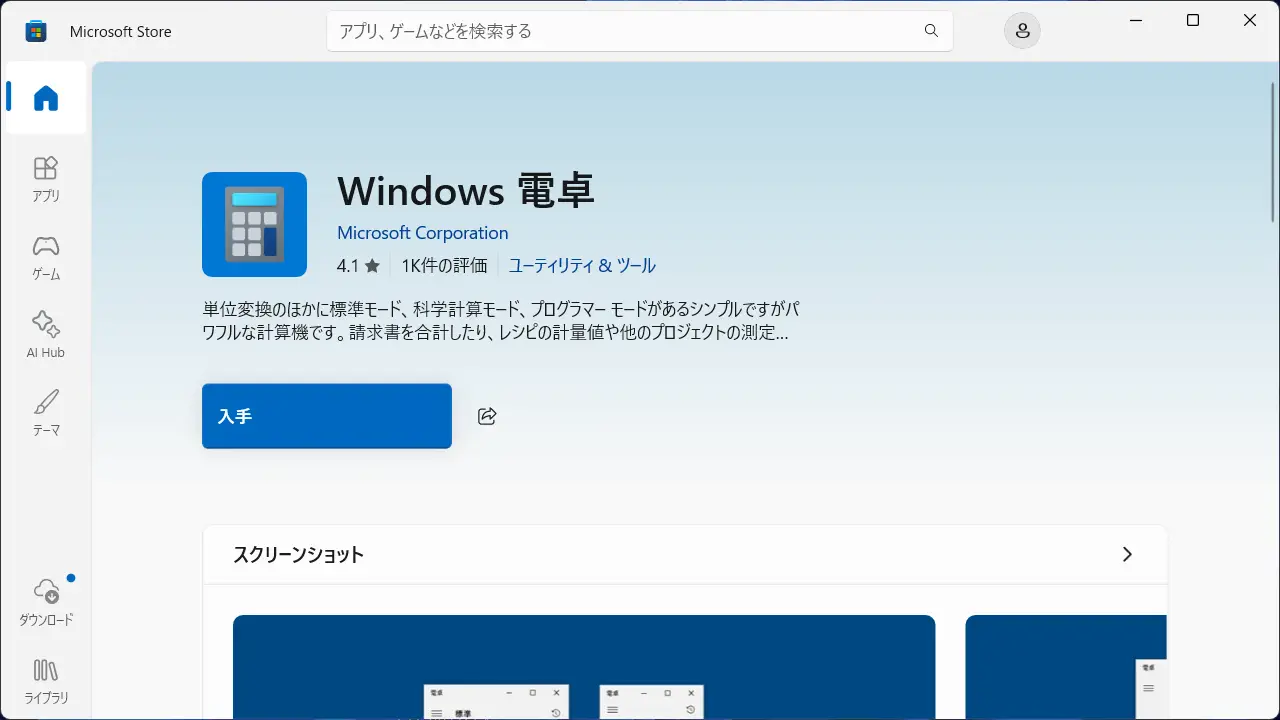Viewport: 1280px width, 720px height.
Task: Open ダウンロード in the sidebar
Action: click(46, 603)
